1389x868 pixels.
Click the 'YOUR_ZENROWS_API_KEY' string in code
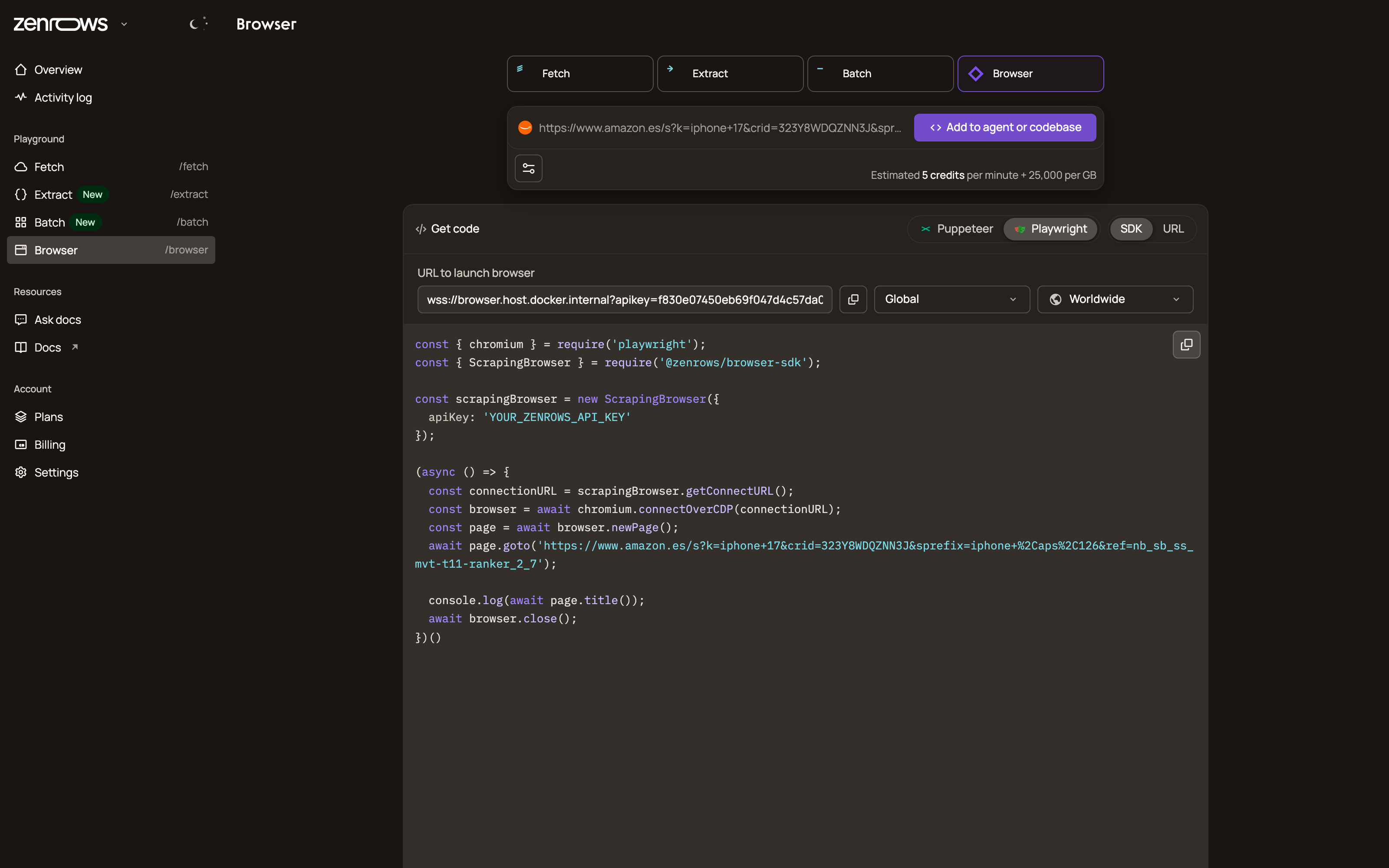pyautogui.click(x=557, y=418)
